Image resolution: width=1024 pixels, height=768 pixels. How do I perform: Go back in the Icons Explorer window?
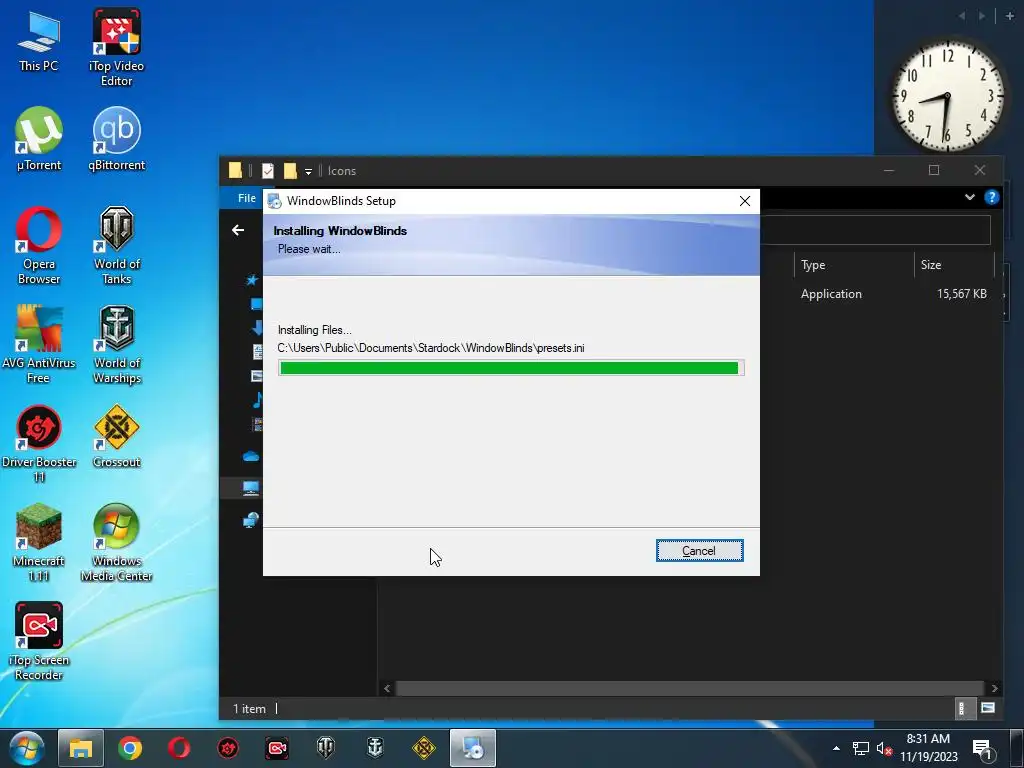[x=238, y=230]
